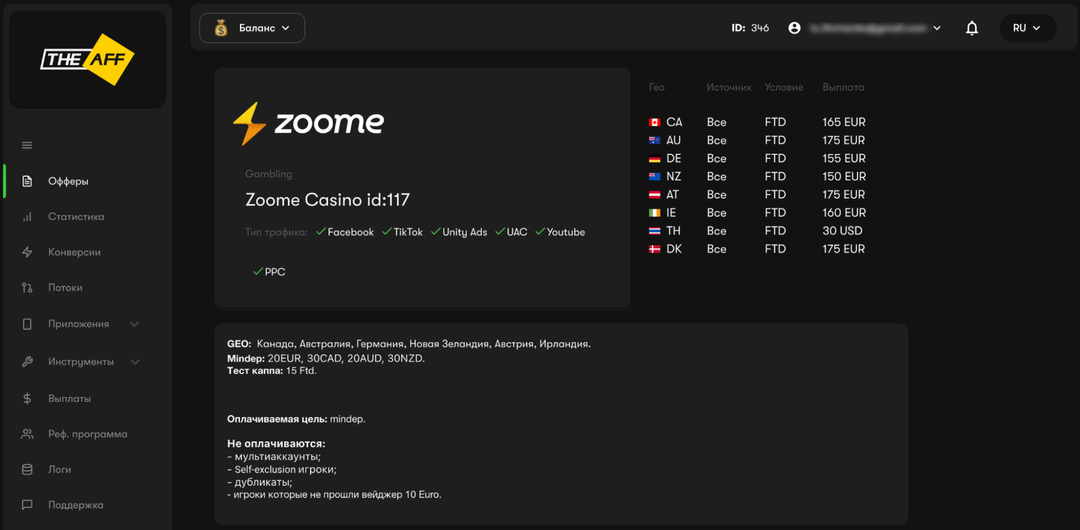Open the RU language selector

tap(1027, 28)
